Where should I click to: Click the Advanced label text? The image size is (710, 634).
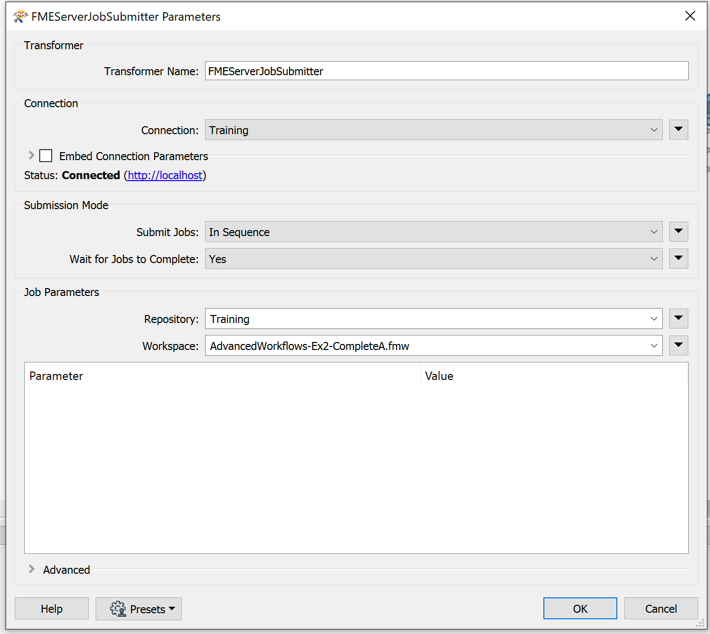[67, 570]
